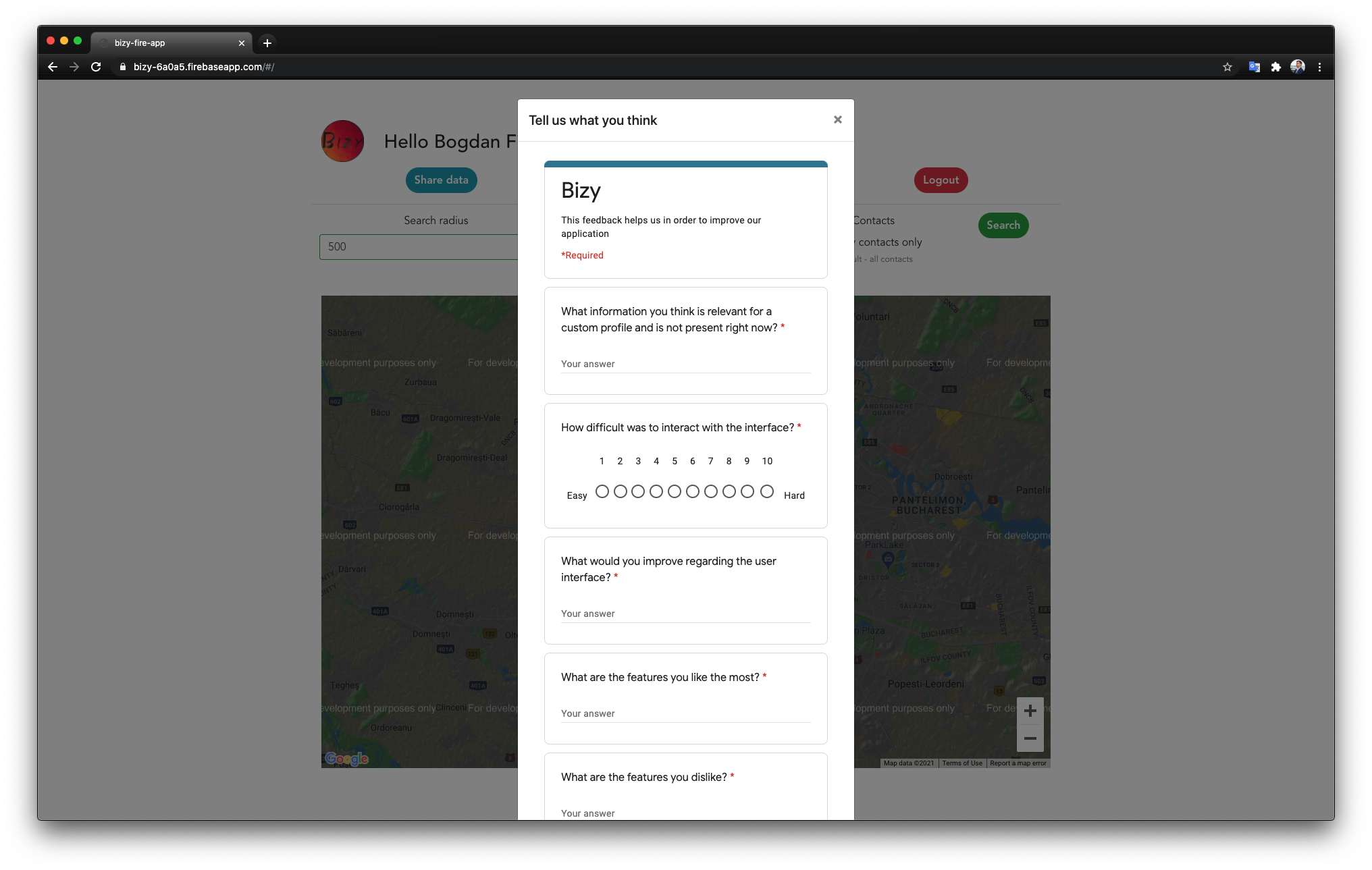The image size is (1372, 870).
Task: Click the close X icon on modal
Action: click(x=839, y=119)
